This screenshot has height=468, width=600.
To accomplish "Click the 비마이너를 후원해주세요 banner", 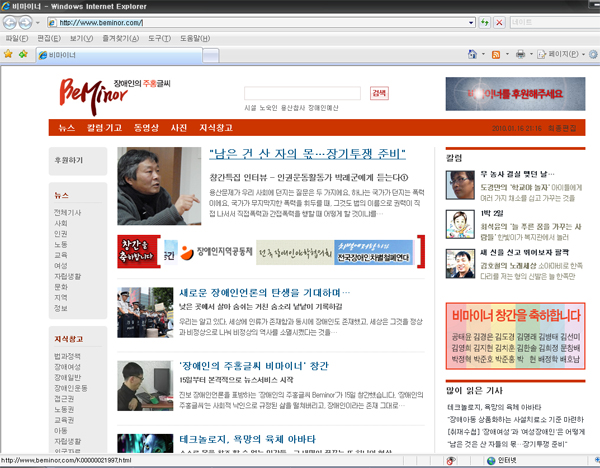I will (x=515, y=94).
